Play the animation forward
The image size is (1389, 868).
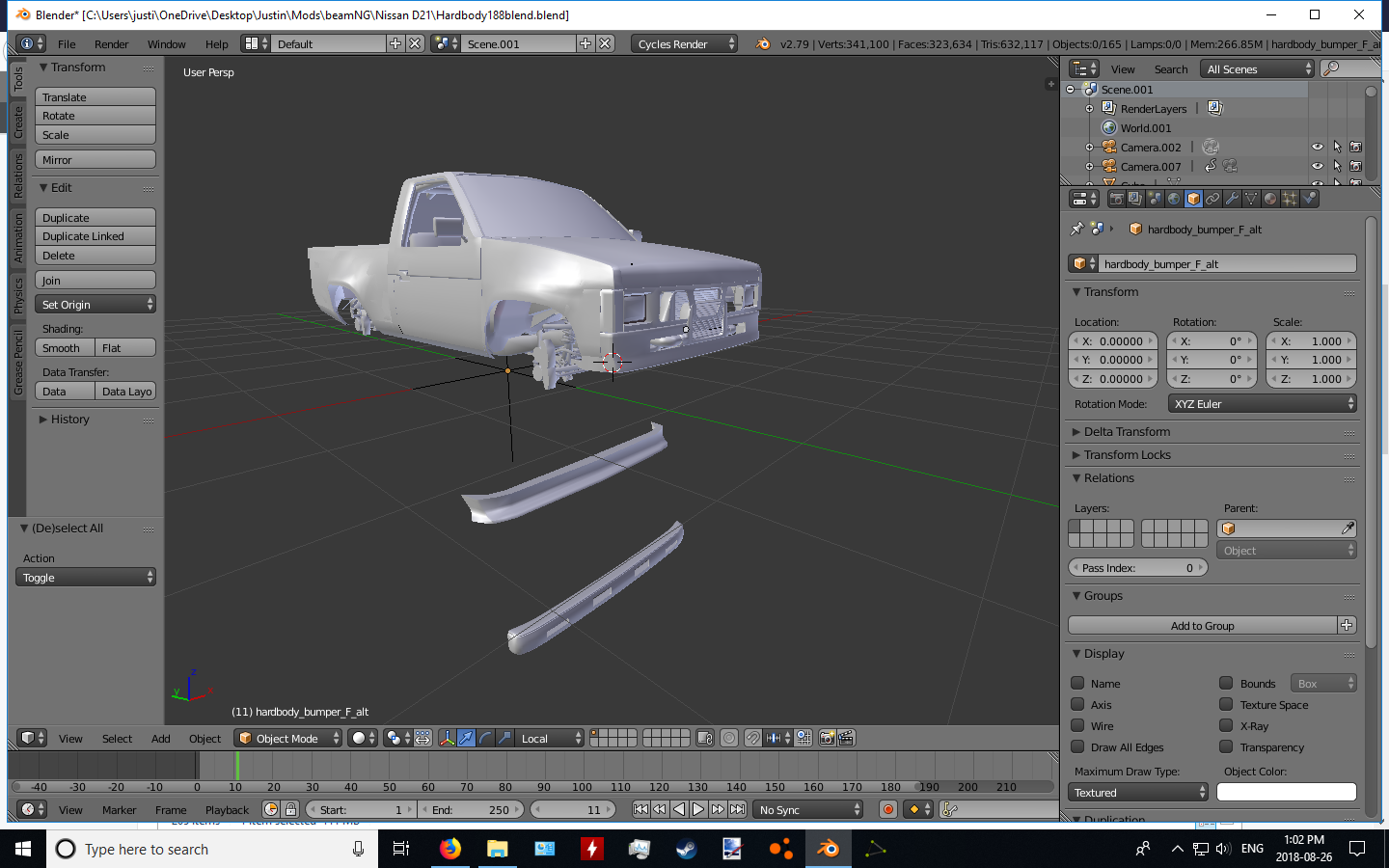pos(698,809)
